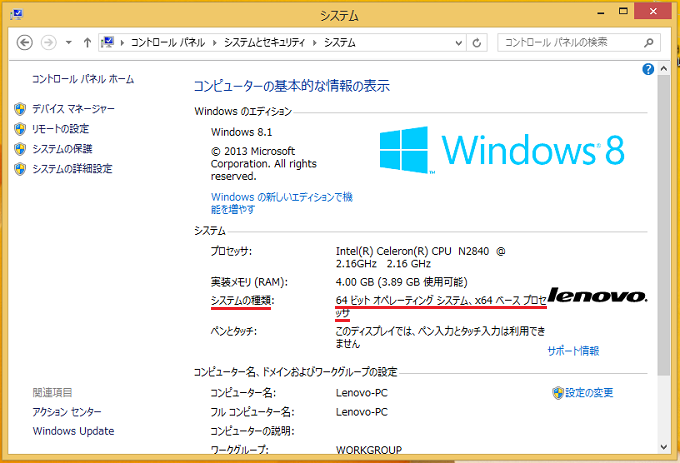The height and width of the screenshot is (463, 680).
Task: Click the Lenovo logo image
Action: tap(598, 296)
